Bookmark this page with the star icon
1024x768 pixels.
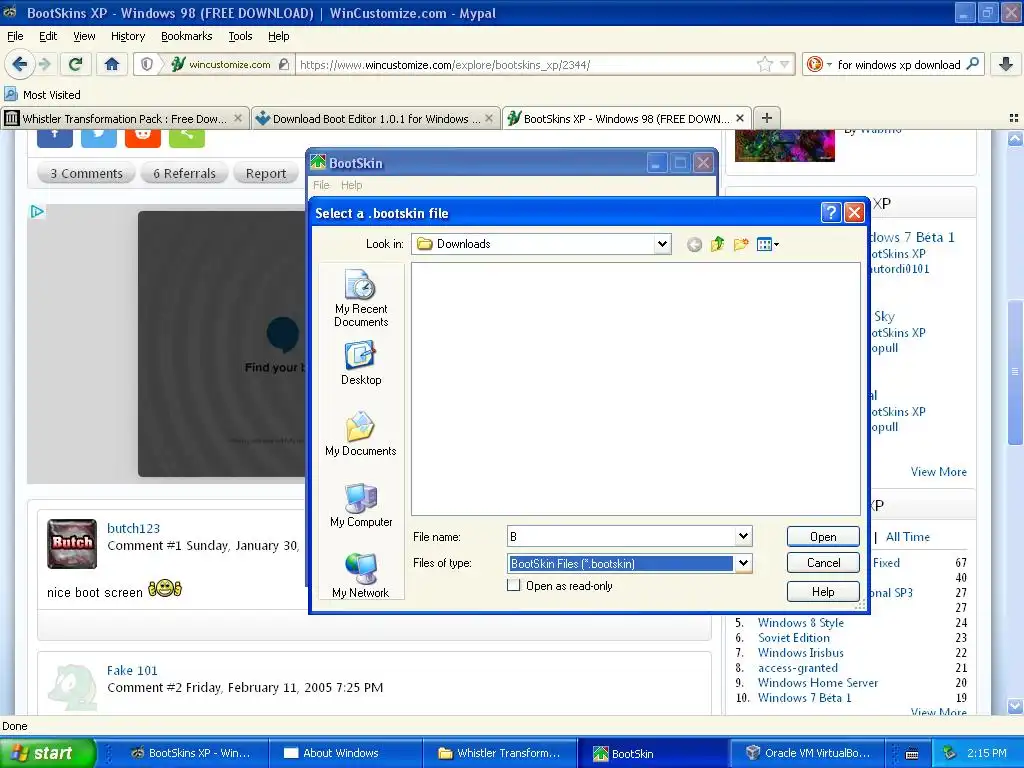pos(765,64)
